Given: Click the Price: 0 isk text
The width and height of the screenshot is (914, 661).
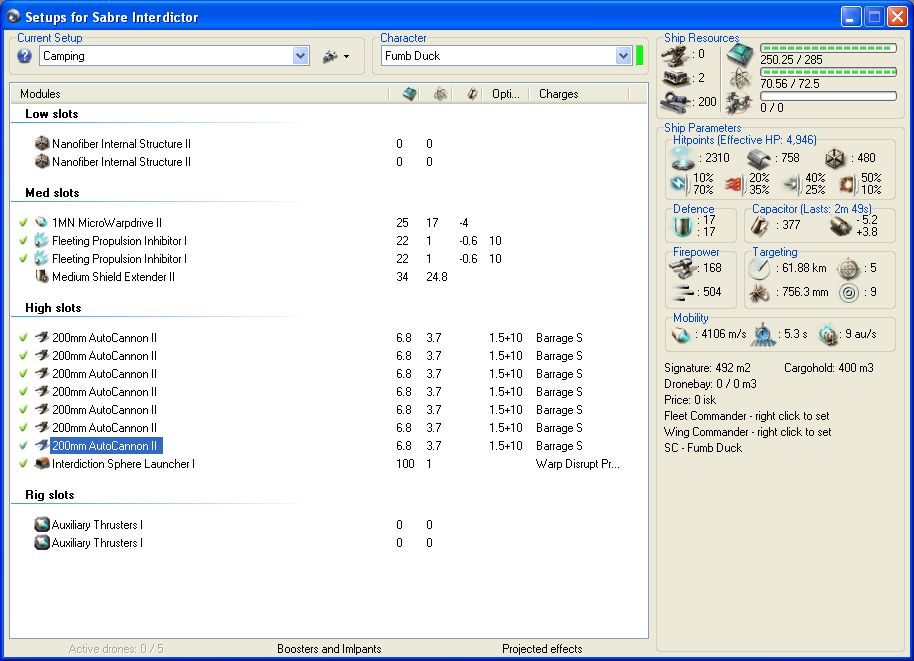Looking at the screenshot, I should click(690, 400).
